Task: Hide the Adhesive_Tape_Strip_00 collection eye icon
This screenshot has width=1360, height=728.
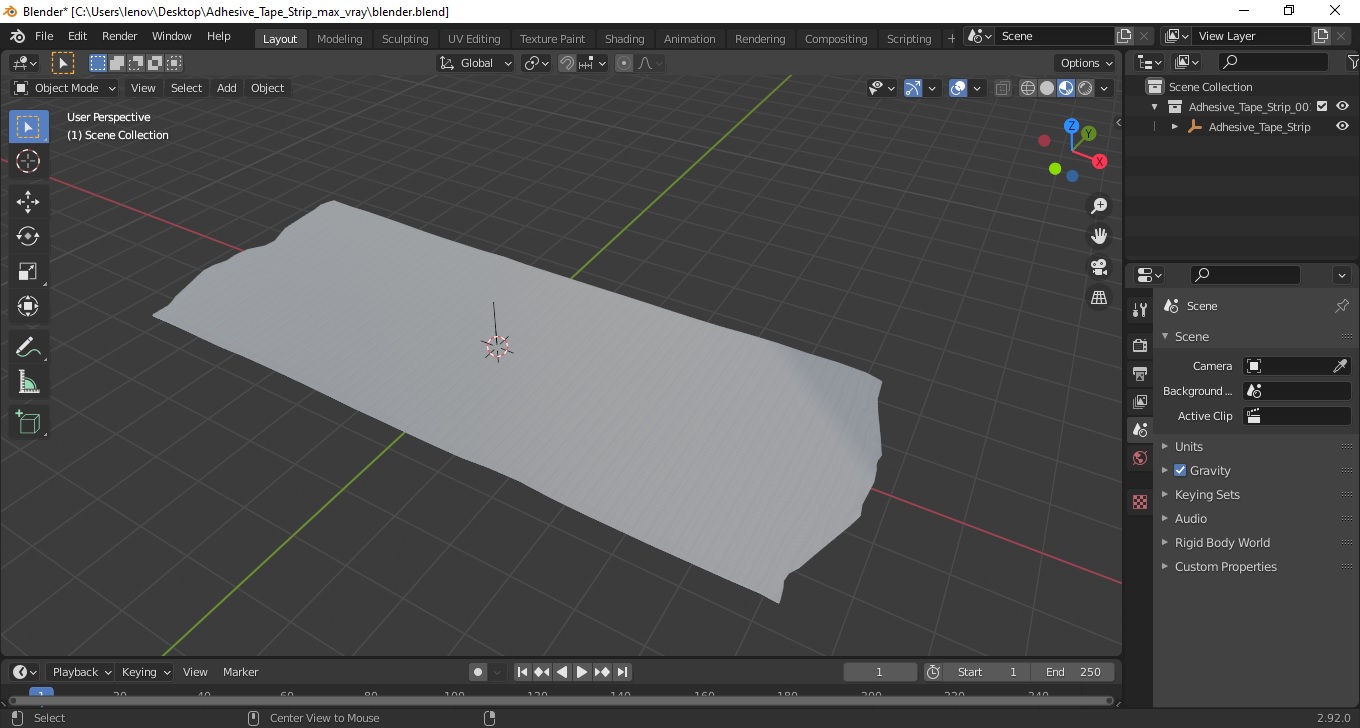Action: [1343, 106]
